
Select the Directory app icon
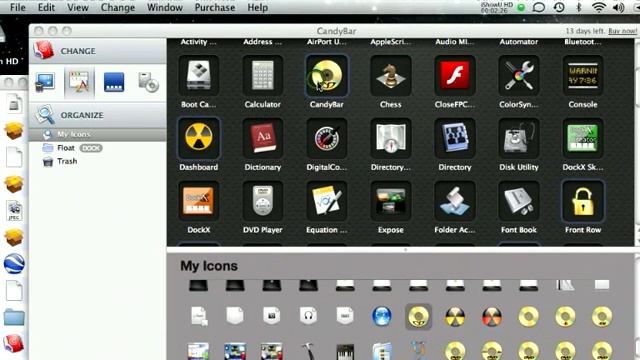pyautogui.click(x=455, y=138)
